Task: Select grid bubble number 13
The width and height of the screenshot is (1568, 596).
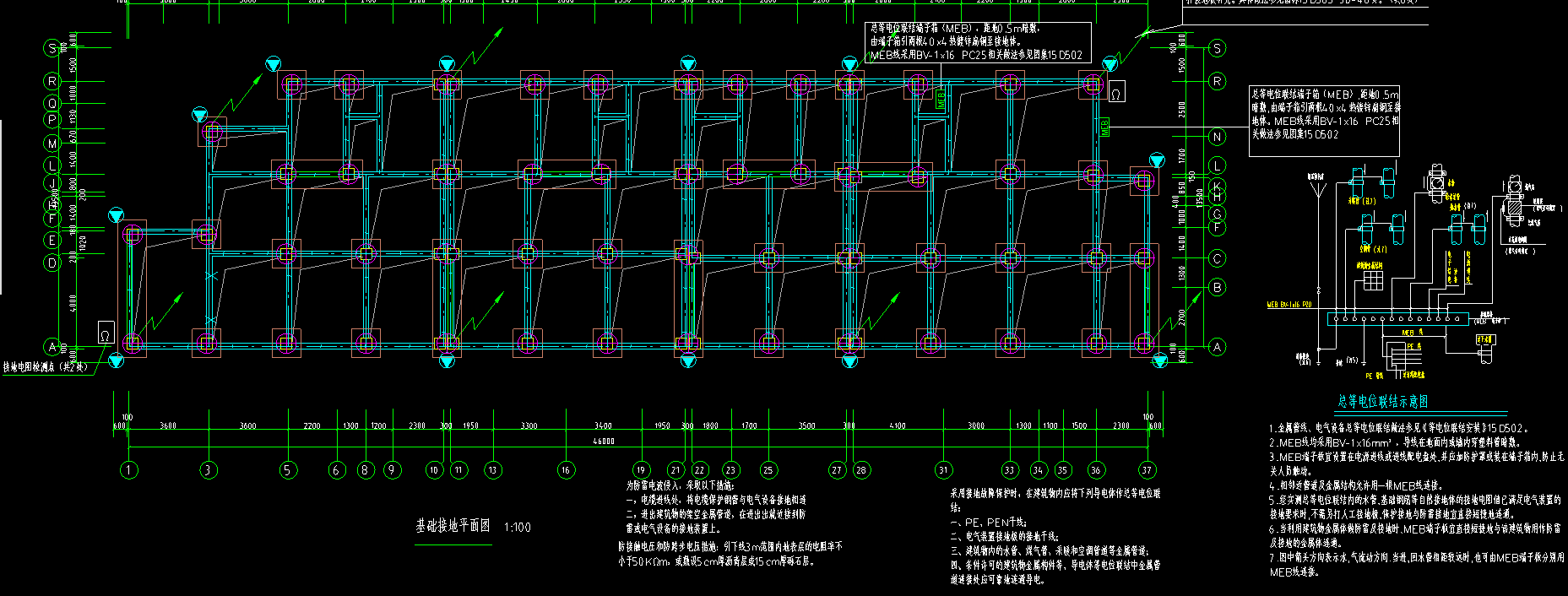Action: pyautogui.click(x=492, y=469)
